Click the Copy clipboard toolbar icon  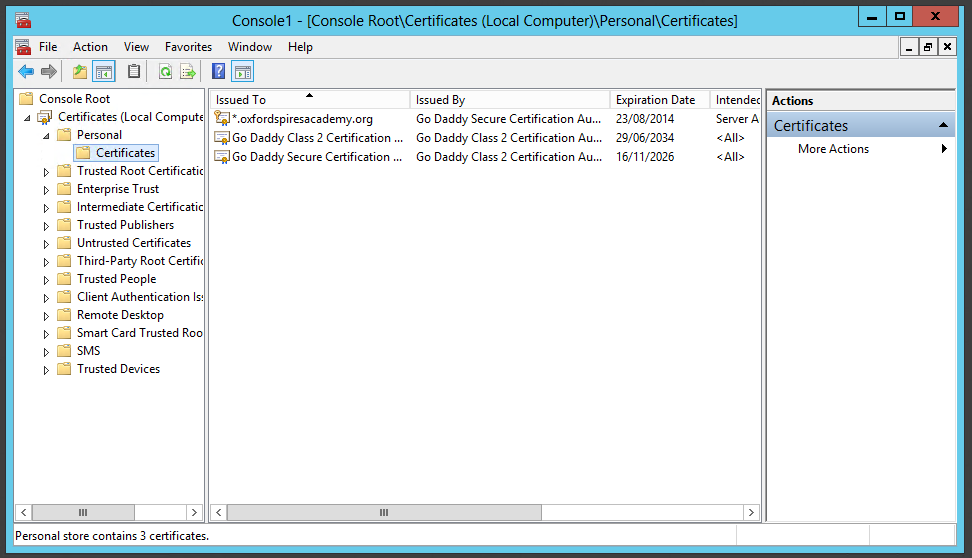pos(134,72)
